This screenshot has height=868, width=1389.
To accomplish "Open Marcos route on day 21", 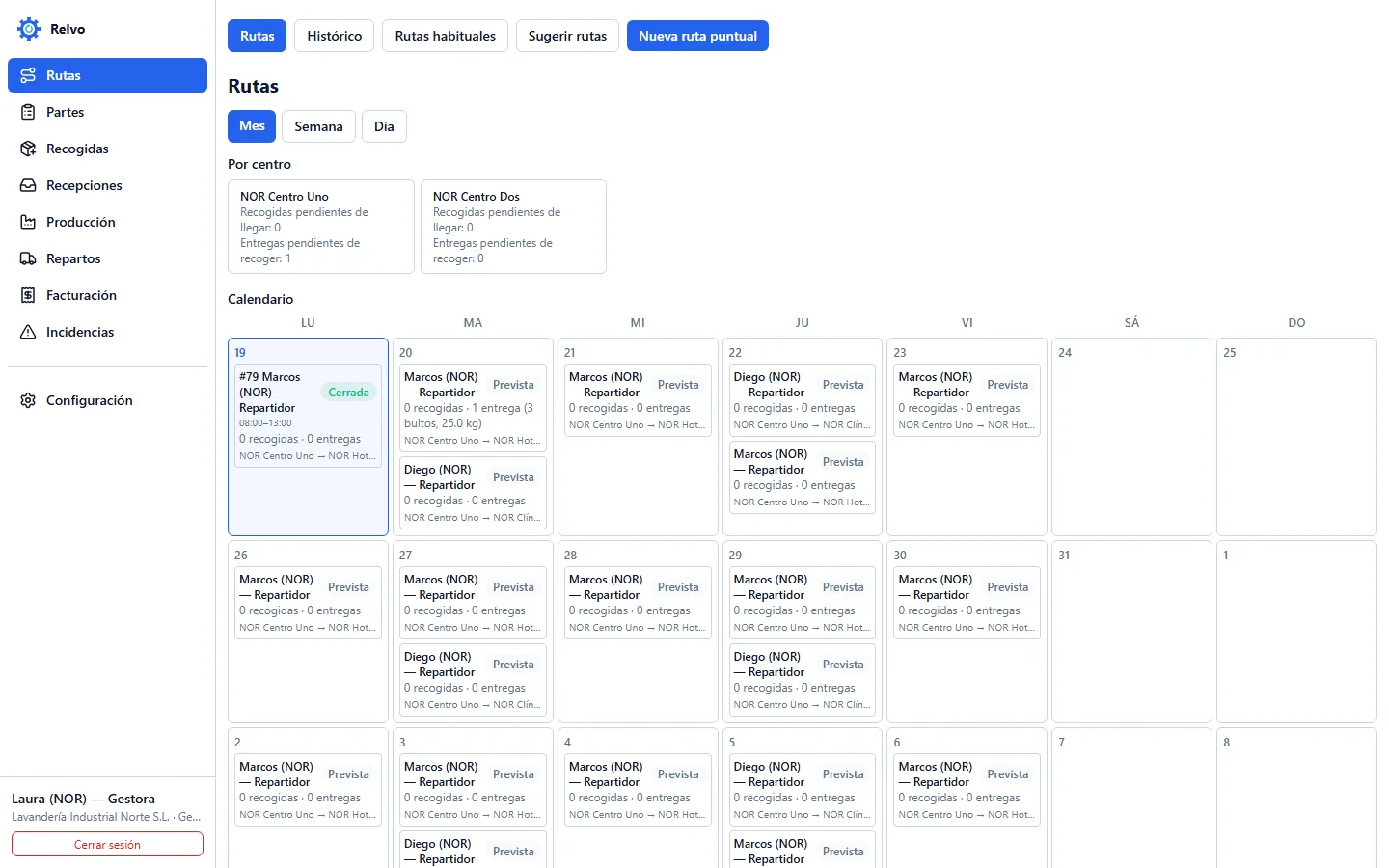I will [x=638, y=400].
